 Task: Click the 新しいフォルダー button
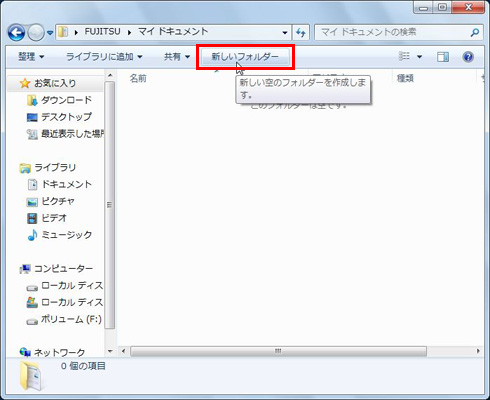tap(245, 57)
